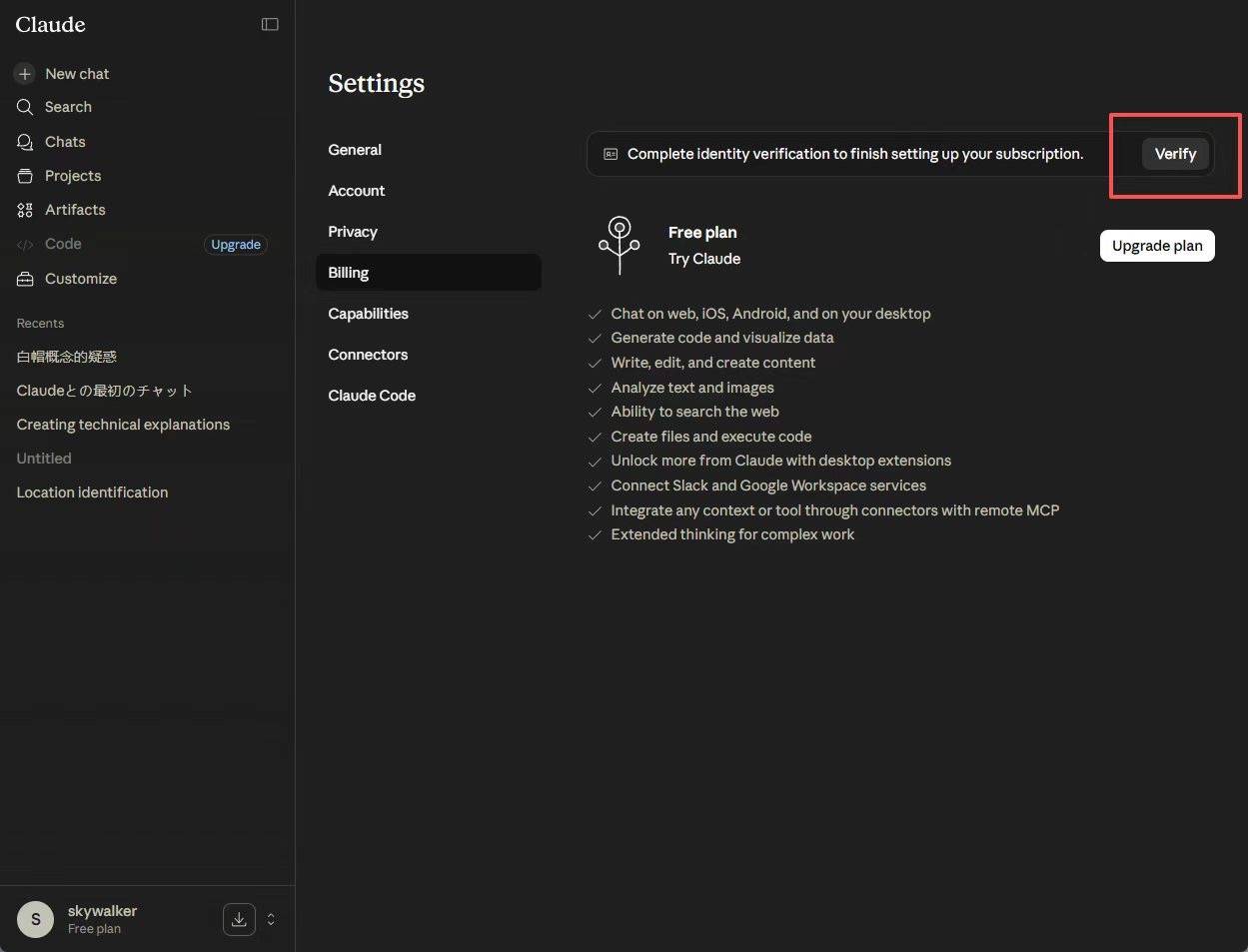Click 'Create files and execute code' feature
Viewport: 1248px width, 952px height.
711,437
